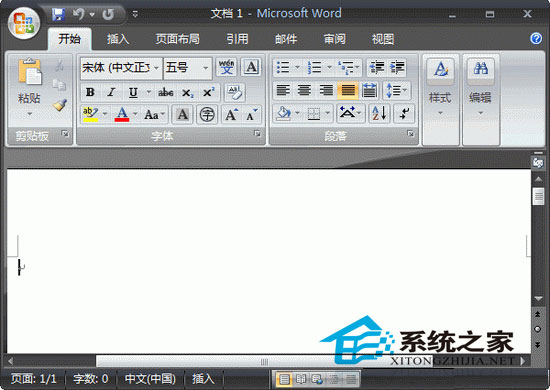Open the font name dropdown 宋体
Viewport: 550px width, 390px height.
tap(156, 67)
